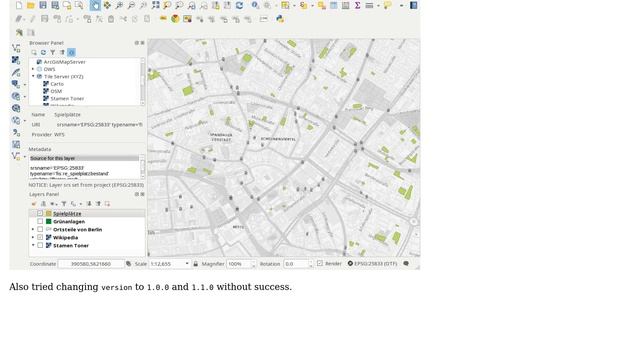
Task: Open the Scale dropdown in status bar
Action: pyautogui.click(x=187, y=264)
